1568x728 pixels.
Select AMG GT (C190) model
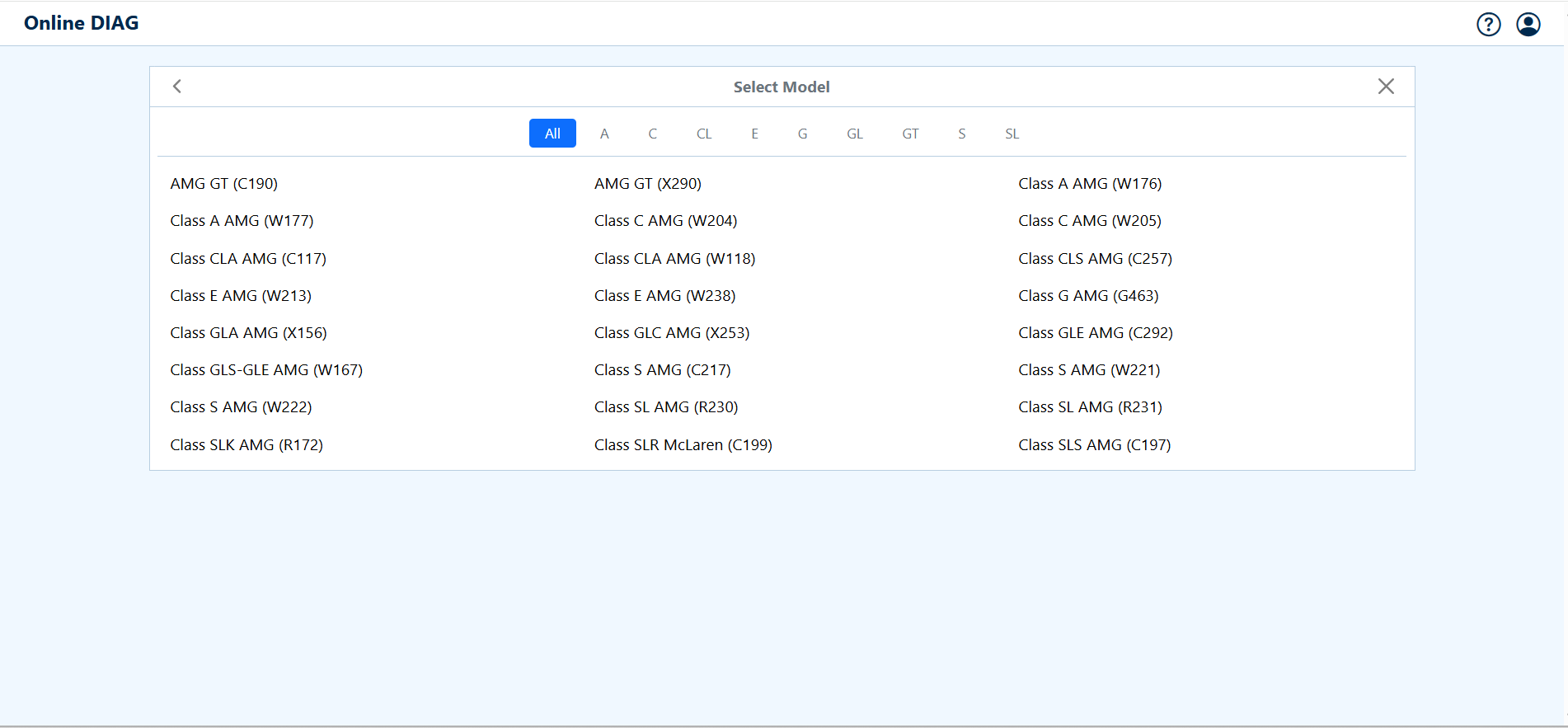pyautogui.click(x=224, y=184)
